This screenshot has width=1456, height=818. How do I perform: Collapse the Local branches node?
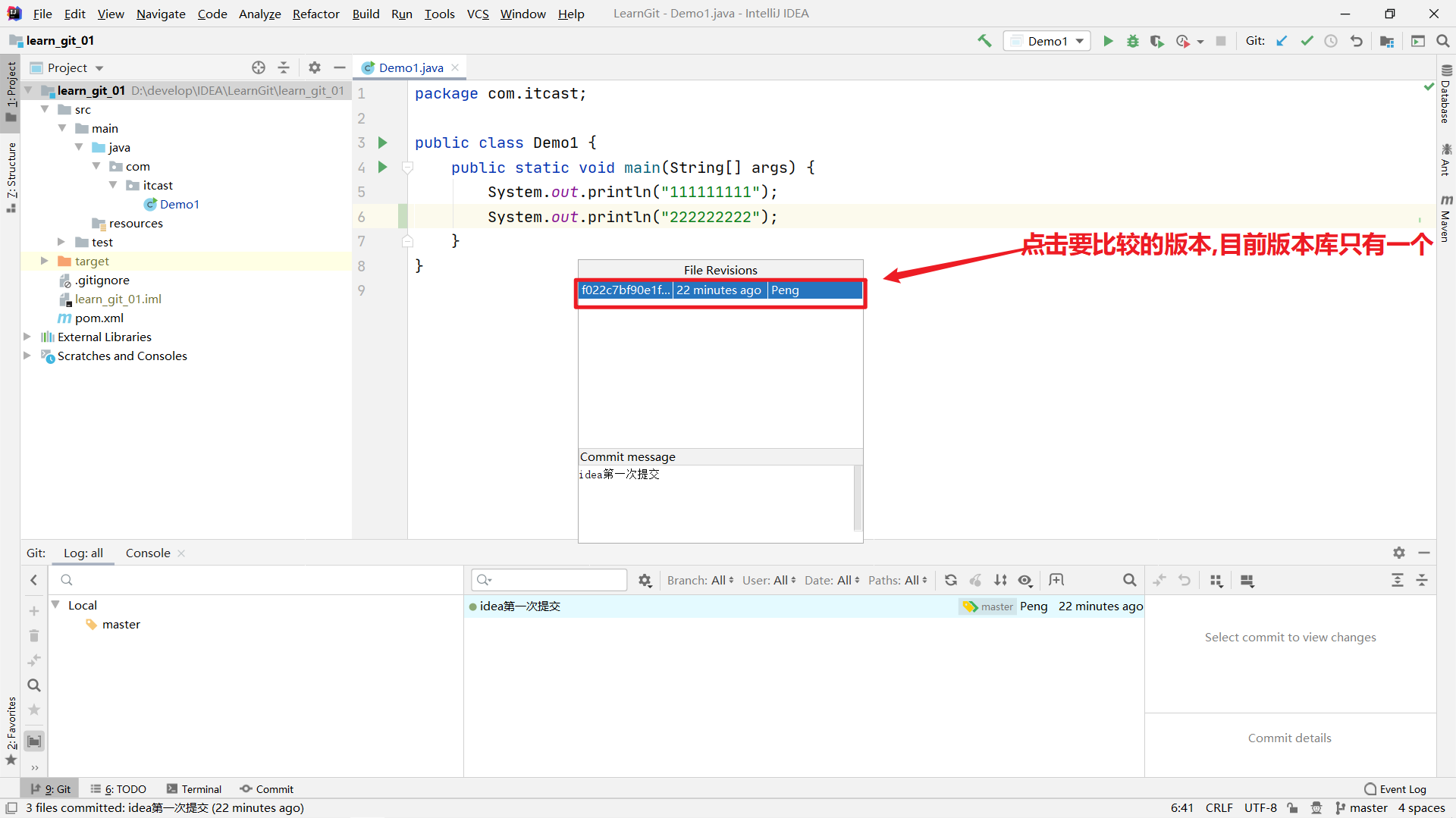[x=55, y=605]
